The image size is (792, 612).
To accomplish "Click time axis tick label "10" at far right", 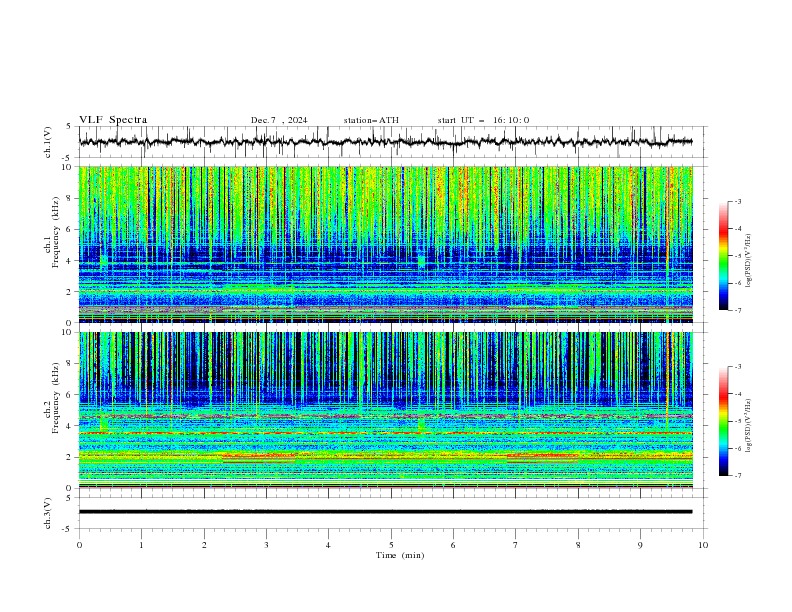I will [703, 545].
